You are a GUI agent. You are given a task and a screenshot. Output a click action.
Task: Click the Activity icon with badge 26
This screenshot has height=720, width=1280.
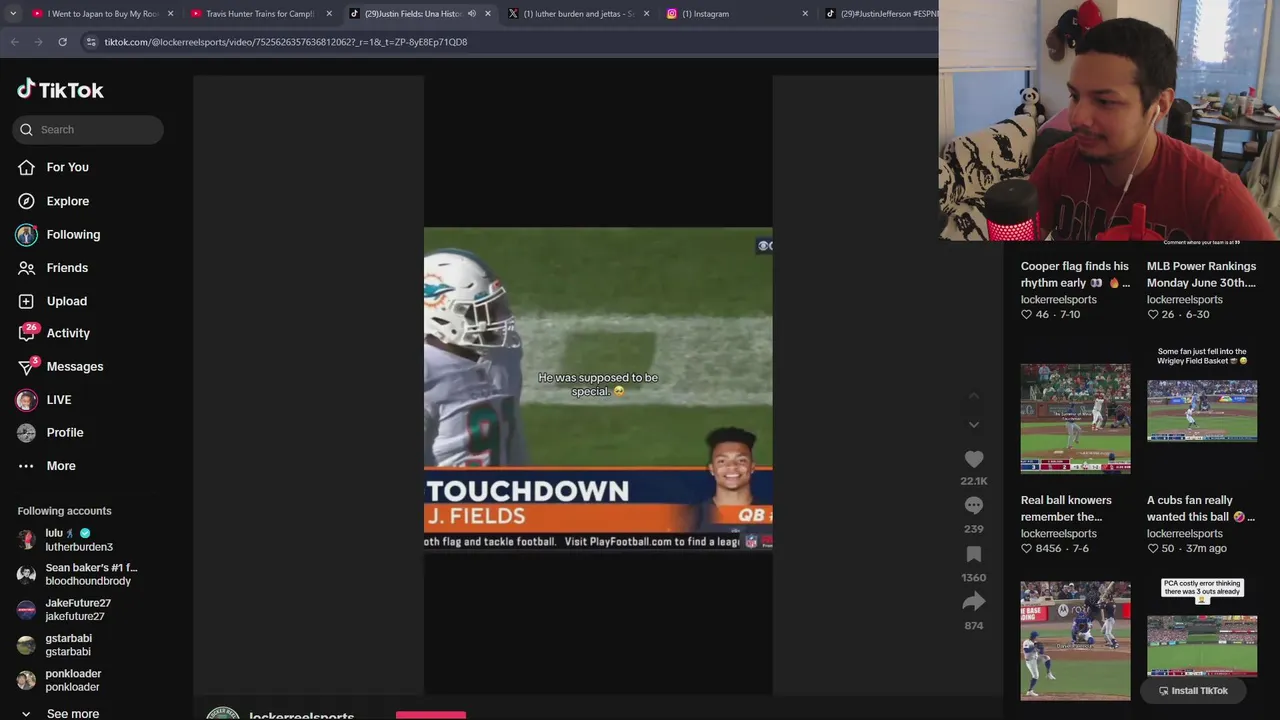coord(27,333)
